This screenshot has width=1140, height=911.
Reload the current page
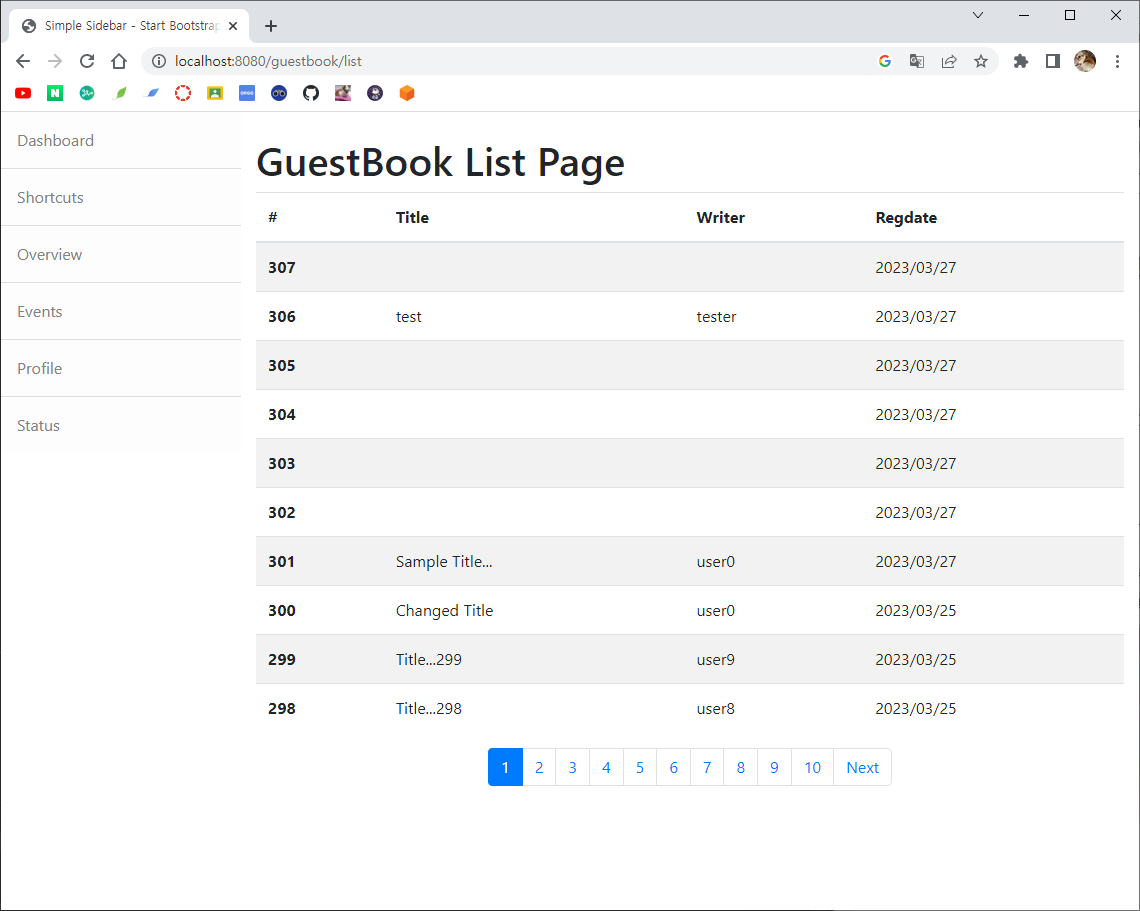87,61
